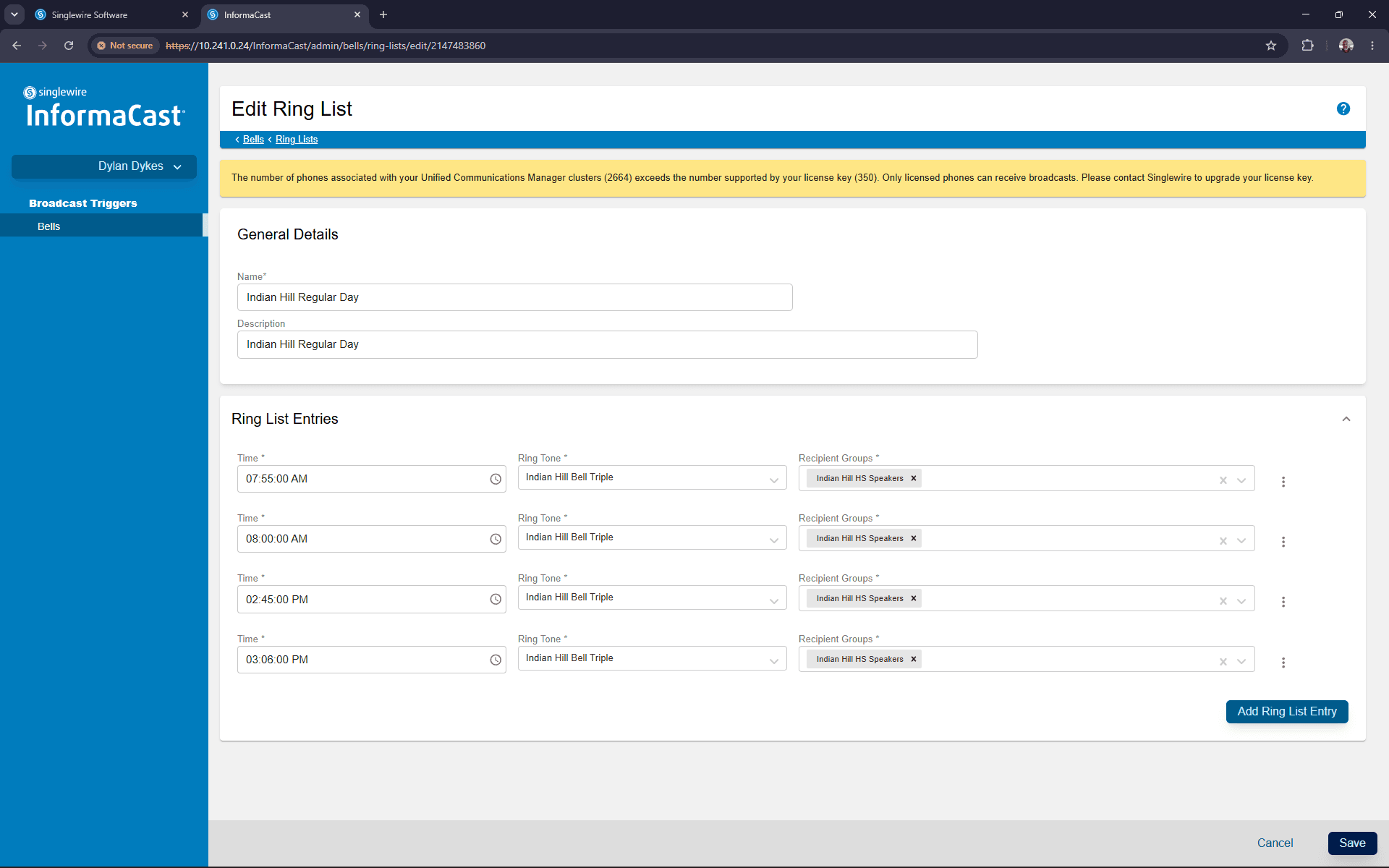Screen dimensions: 1389x868
Task: Close the InformaCast browser tab
Action: [357, 14]
